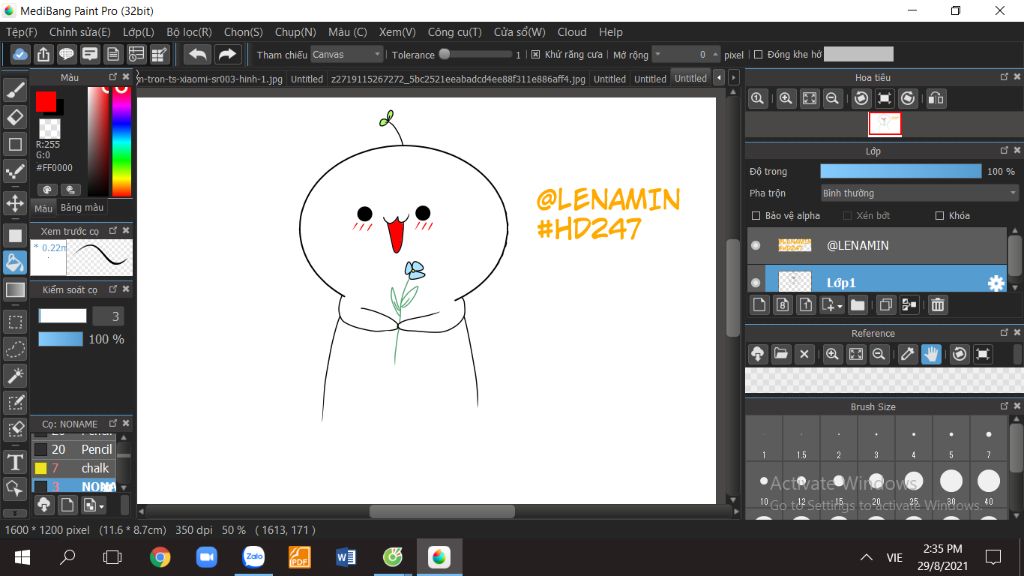Open the Chỉnh sửa(E) menu

click(80, 32)
